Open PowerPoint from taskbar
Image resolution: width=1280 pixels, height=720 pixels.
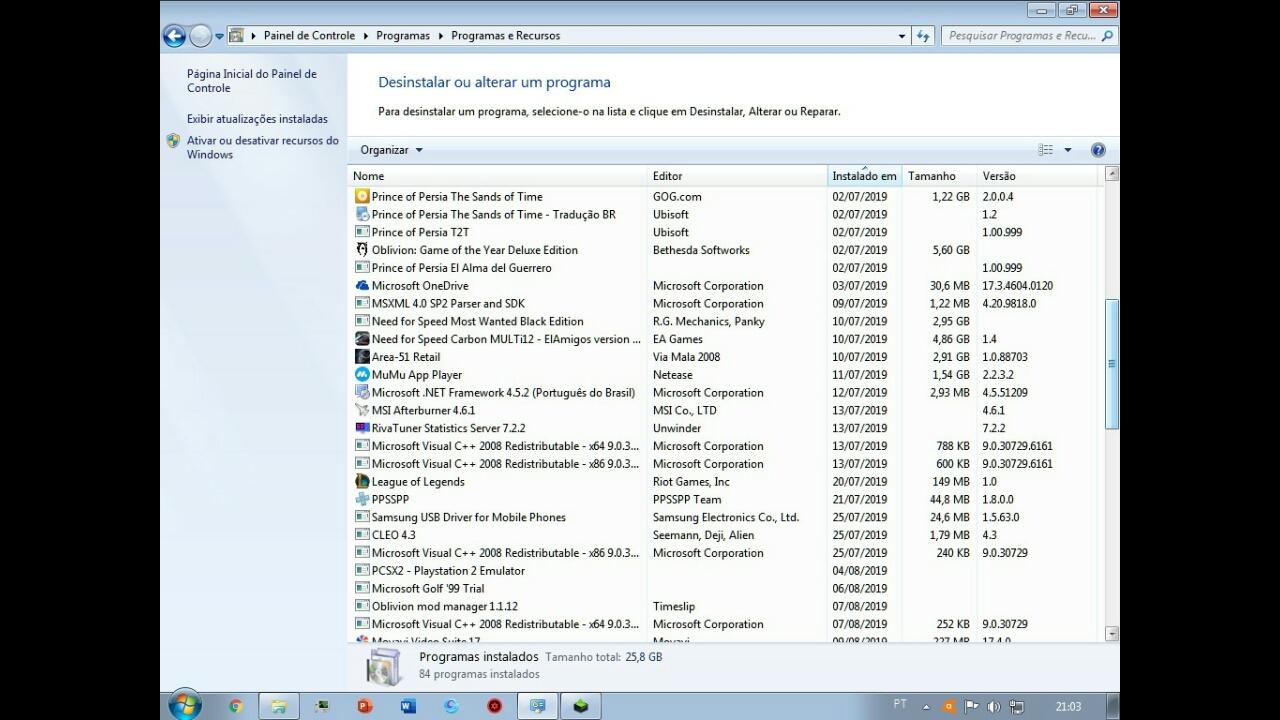coord(365,706)
